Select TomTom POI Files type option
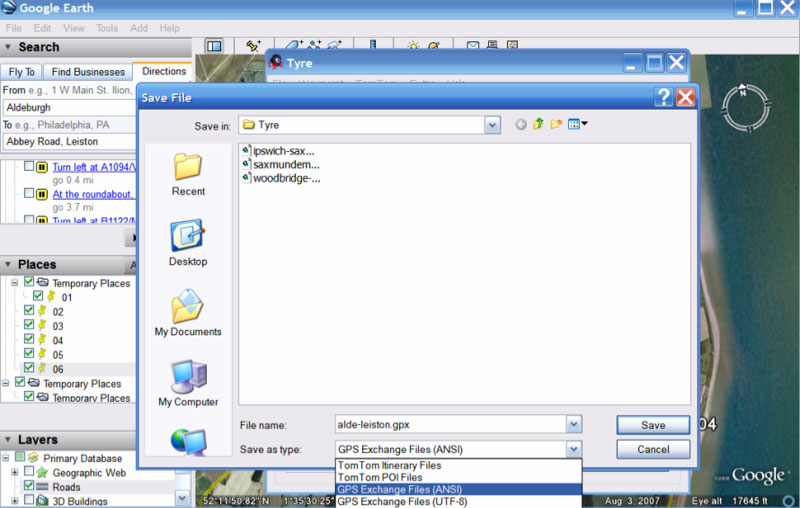Viewport: 800px width, 508px height. 380,477
